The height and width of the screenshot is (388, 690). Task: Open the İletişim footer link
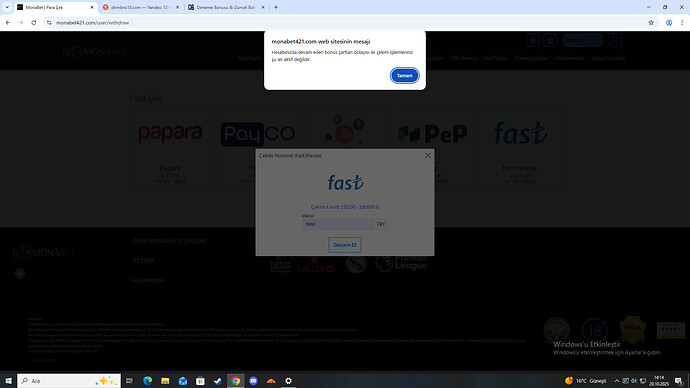(143, 261)
